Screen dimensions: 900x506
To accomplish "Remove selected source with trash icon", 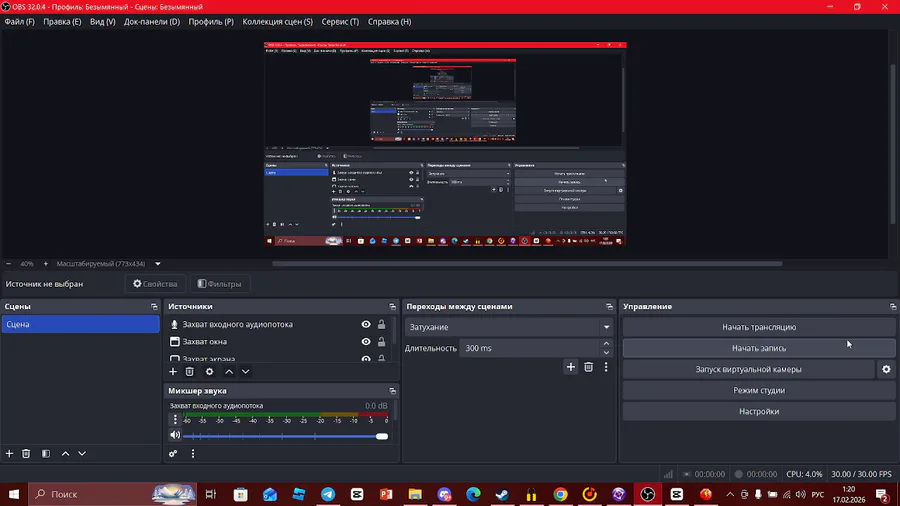I will pyautogui.click(x=189, y=372).
